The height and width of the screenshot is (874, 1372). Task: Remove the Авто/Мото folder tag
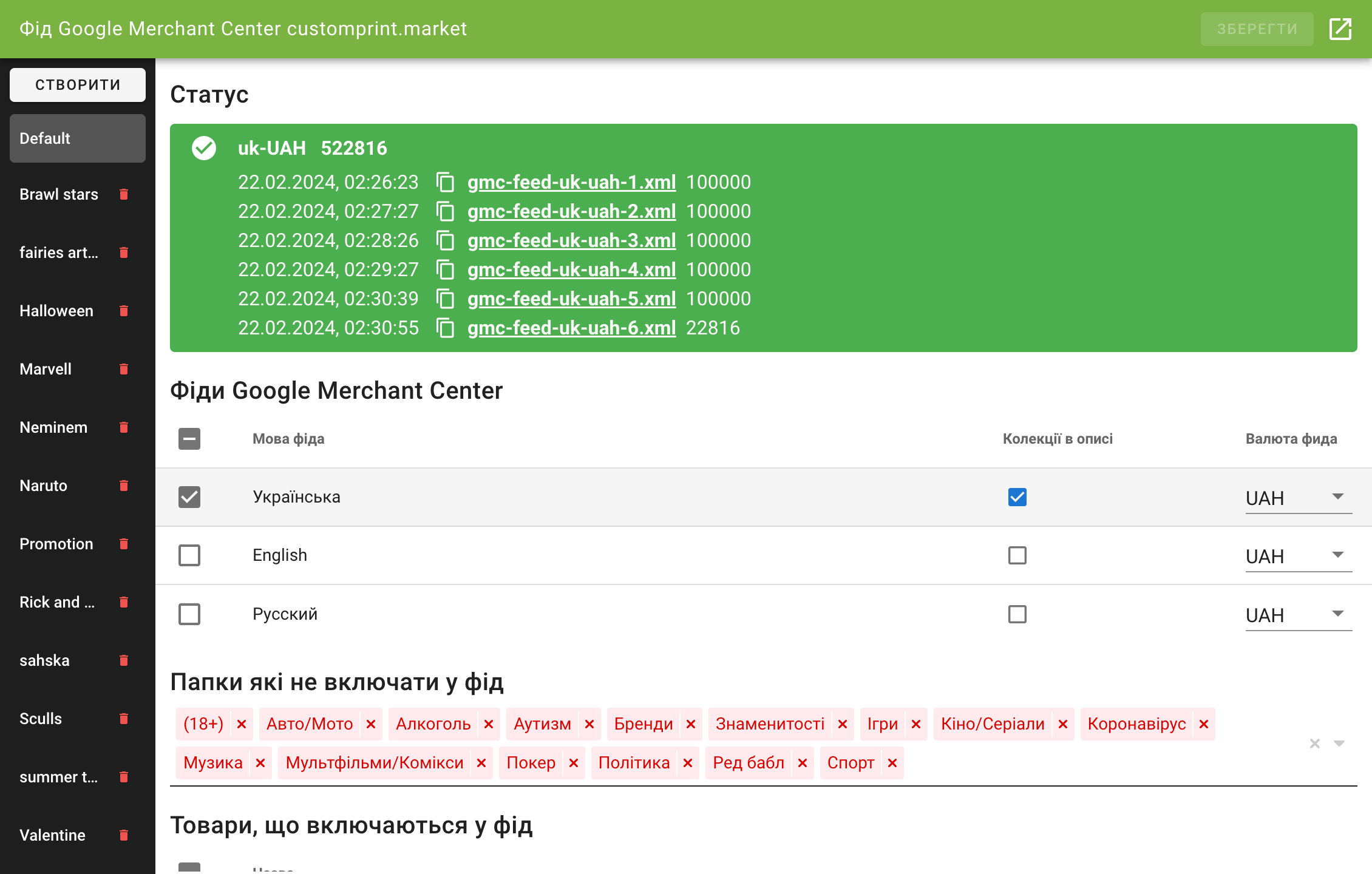pos(371,724)
